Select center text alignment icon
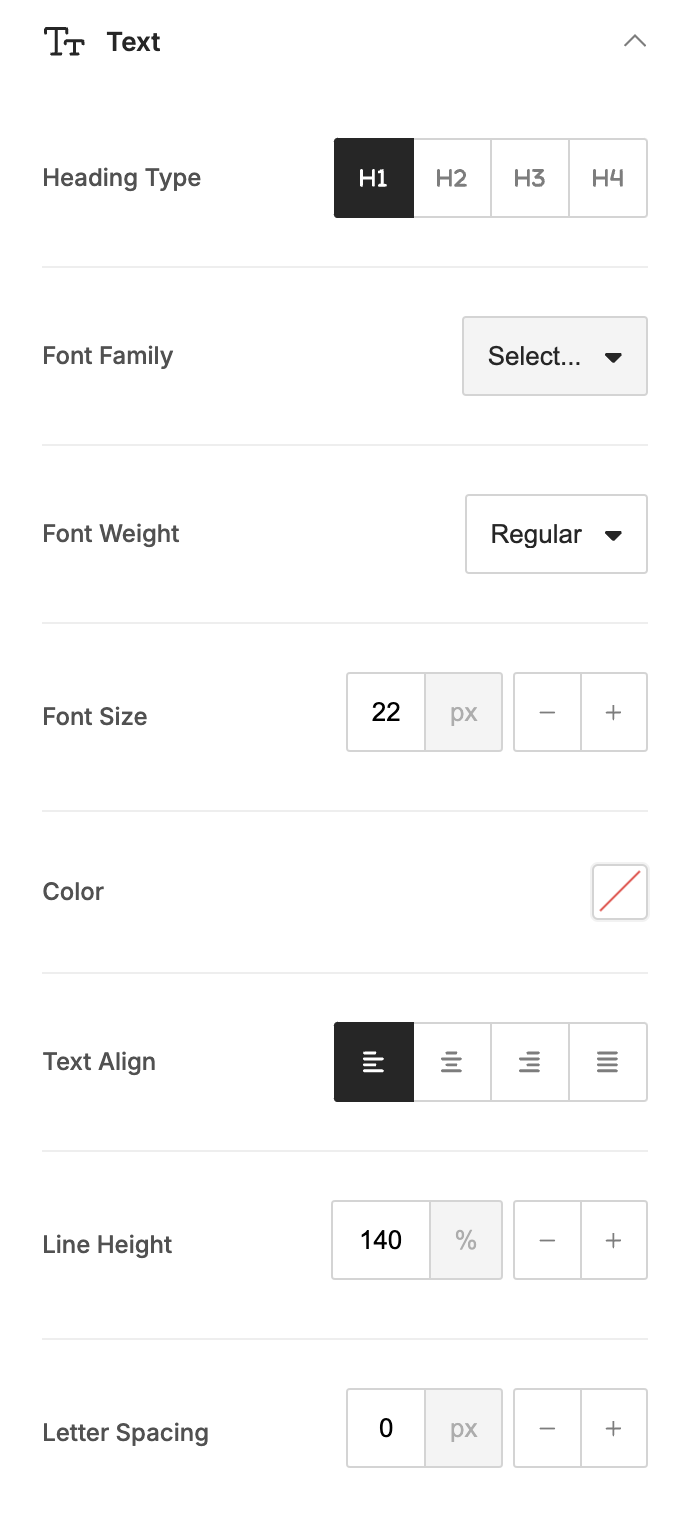This screenshot has width=686, height=1524. pyautogui.click(x=452, y=1062)
